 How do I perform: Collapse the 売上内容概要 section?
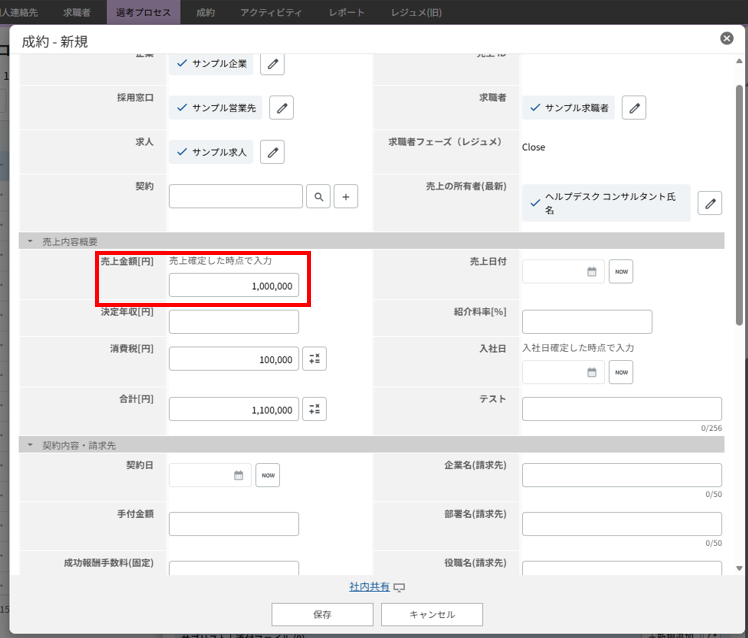pos(30,241)
